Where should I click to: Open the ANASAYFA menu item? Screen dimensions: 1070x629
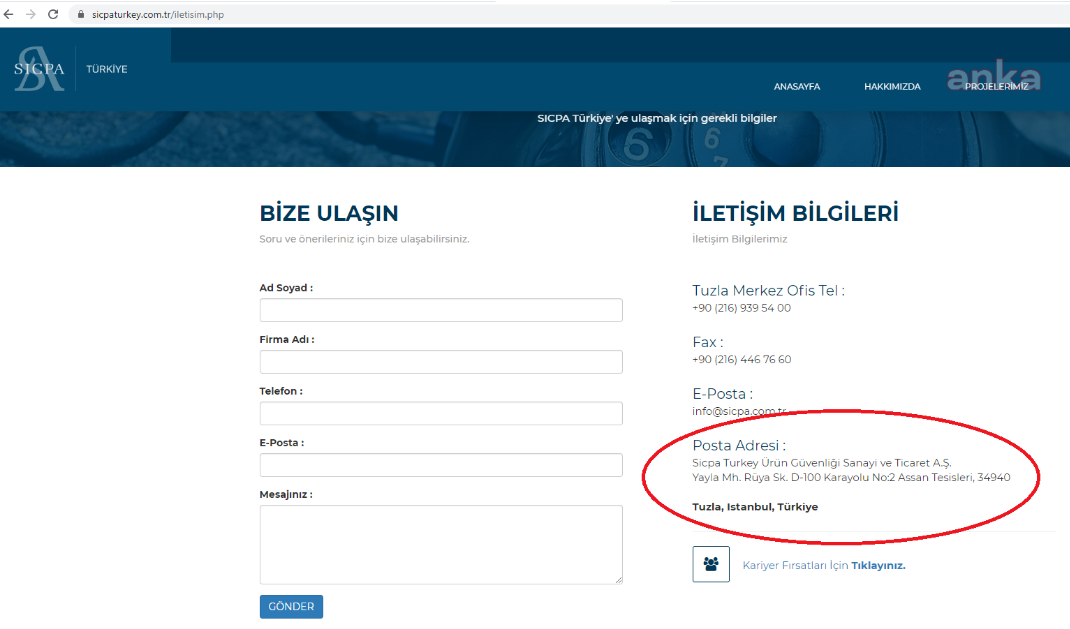pos(796,87)
